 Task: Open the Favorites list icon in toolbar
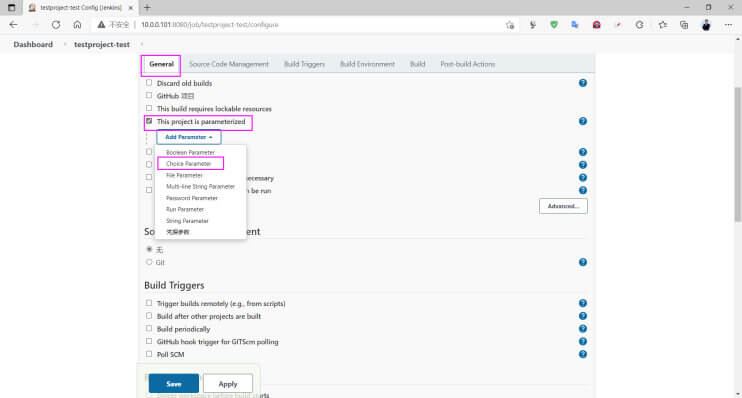tap(662, 25)
